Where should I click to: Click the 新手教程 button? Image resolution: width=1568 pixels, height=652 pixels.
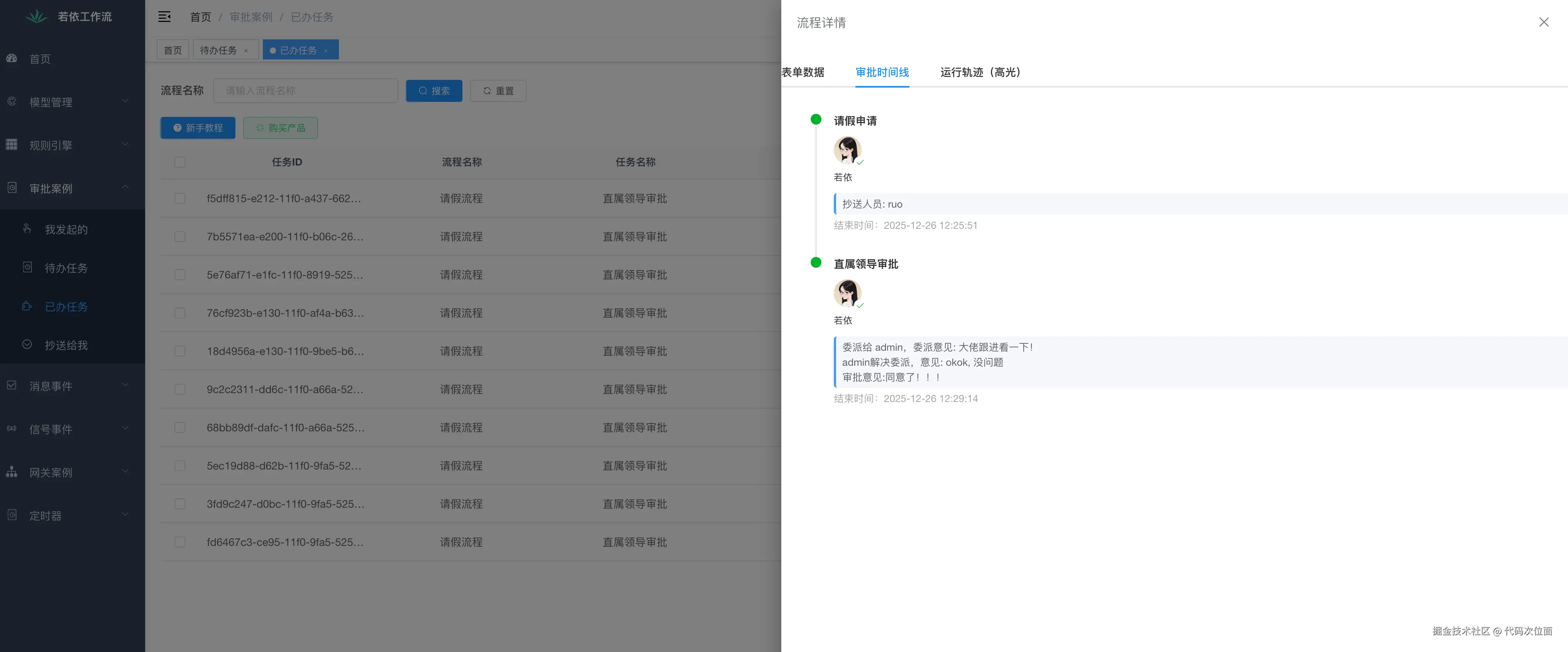click(x=198, y=128)
